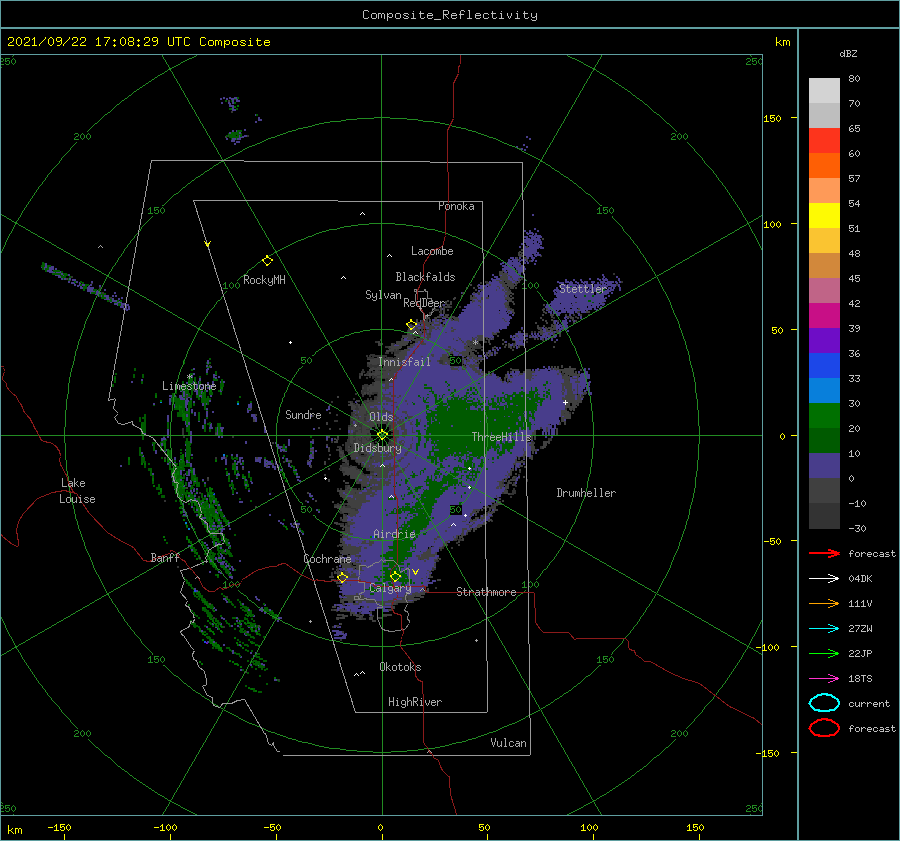Viewport: 900px width, 841px height.
Task: Click the light gray 80 dBZ color swatch
Action: [x=824, y=90]
